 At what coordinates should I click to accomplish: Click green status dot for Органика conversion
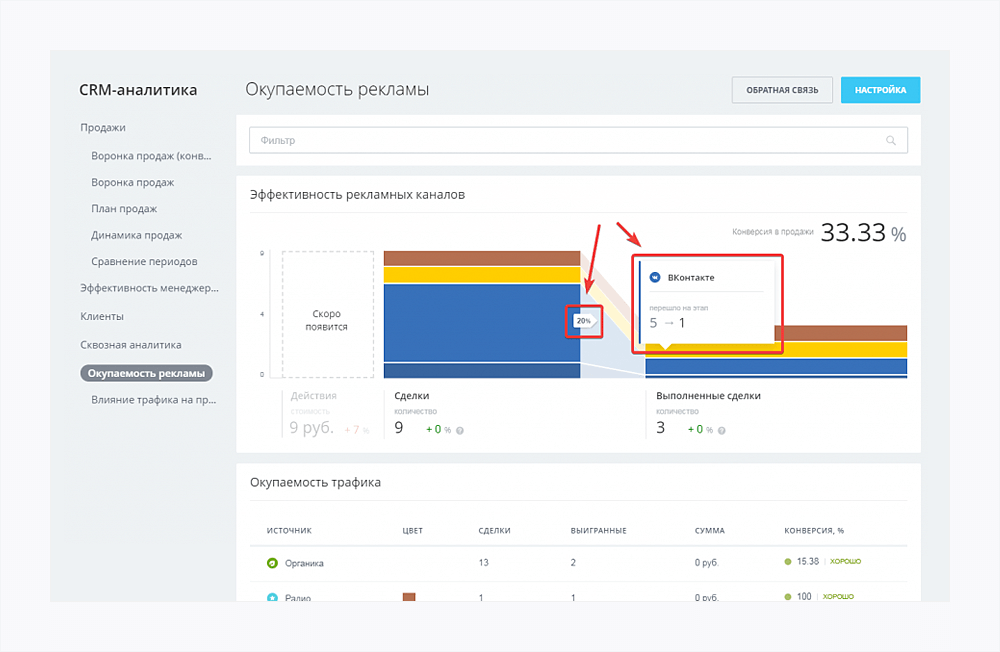tap(788, 562)
